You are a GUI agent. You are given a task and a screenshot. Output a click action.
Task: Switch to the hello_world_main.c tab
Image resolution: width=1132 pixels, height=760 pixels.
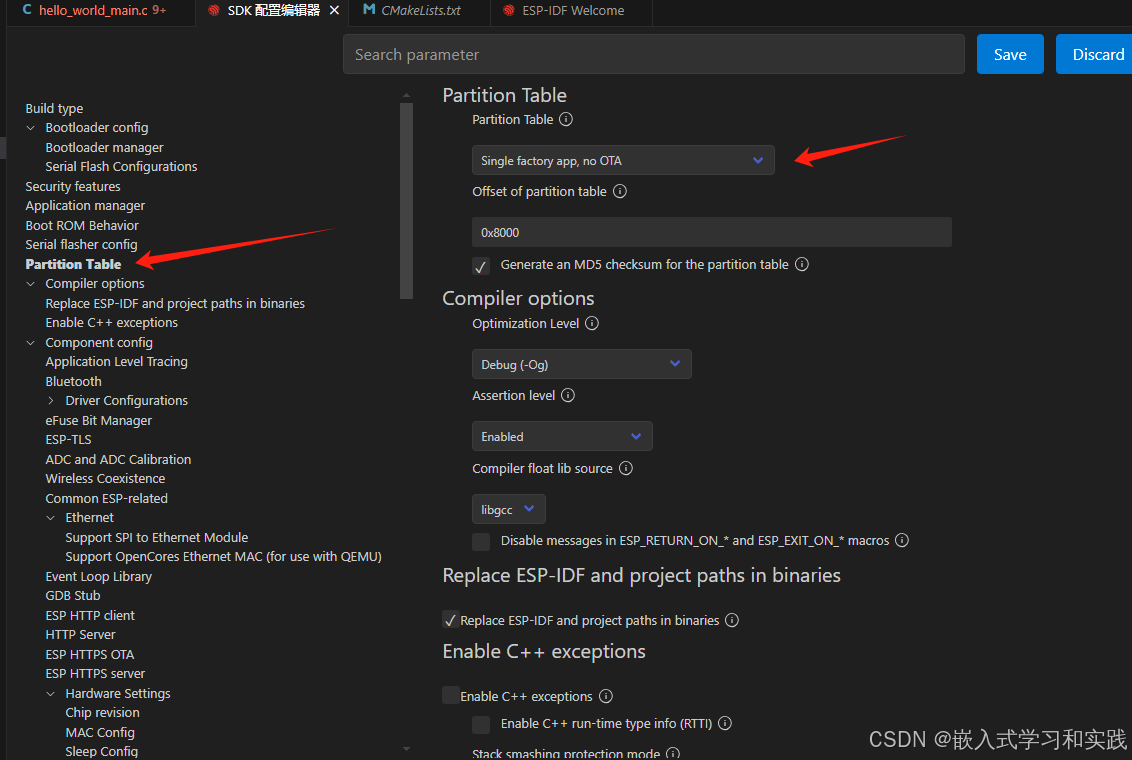101,11
